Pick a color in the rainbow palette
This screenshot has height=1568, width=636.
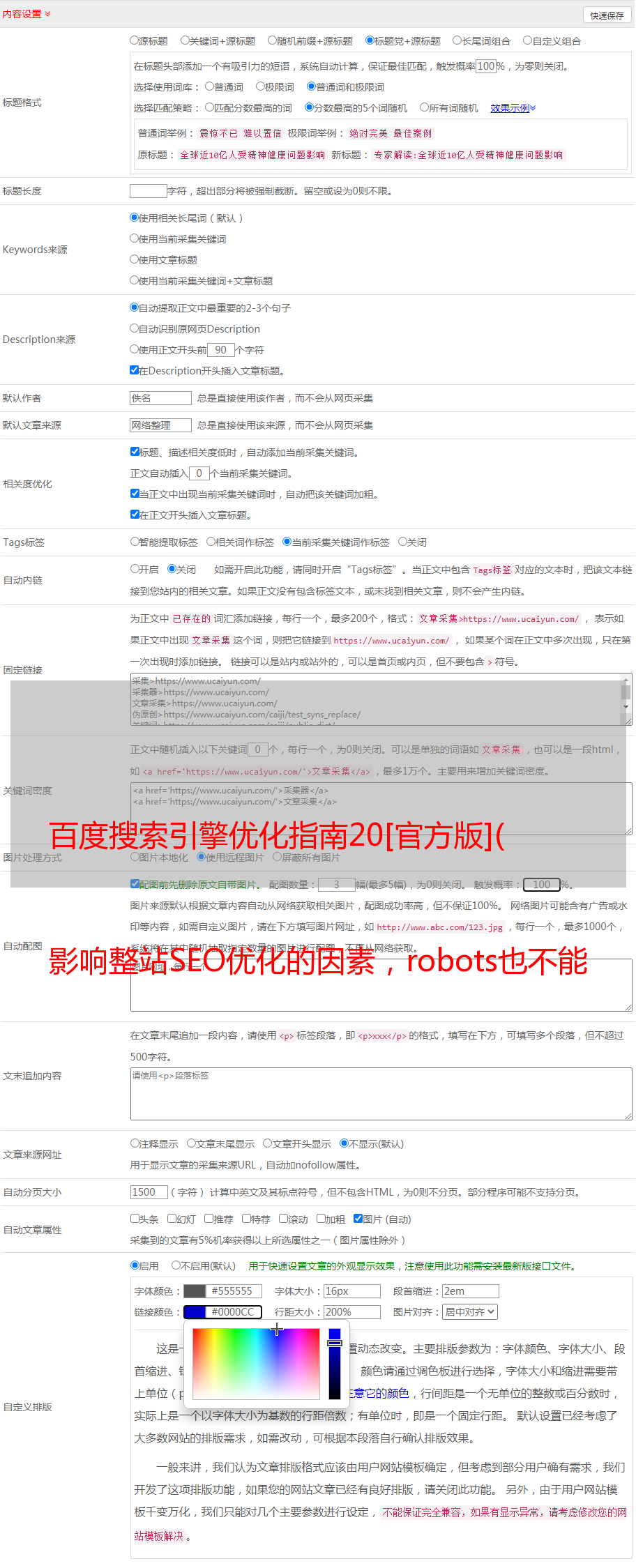(256, 1364)
